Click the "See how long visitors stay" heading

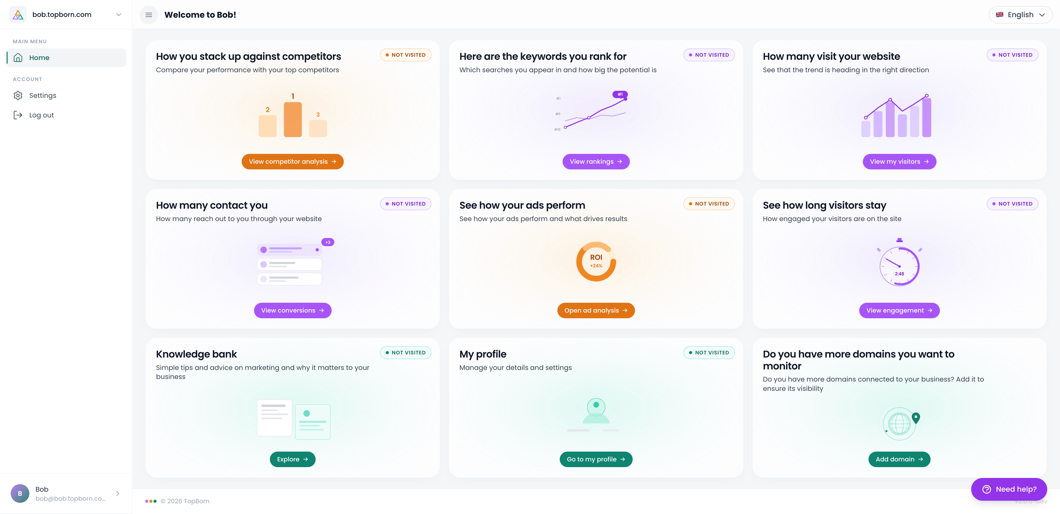pos(824,205)
